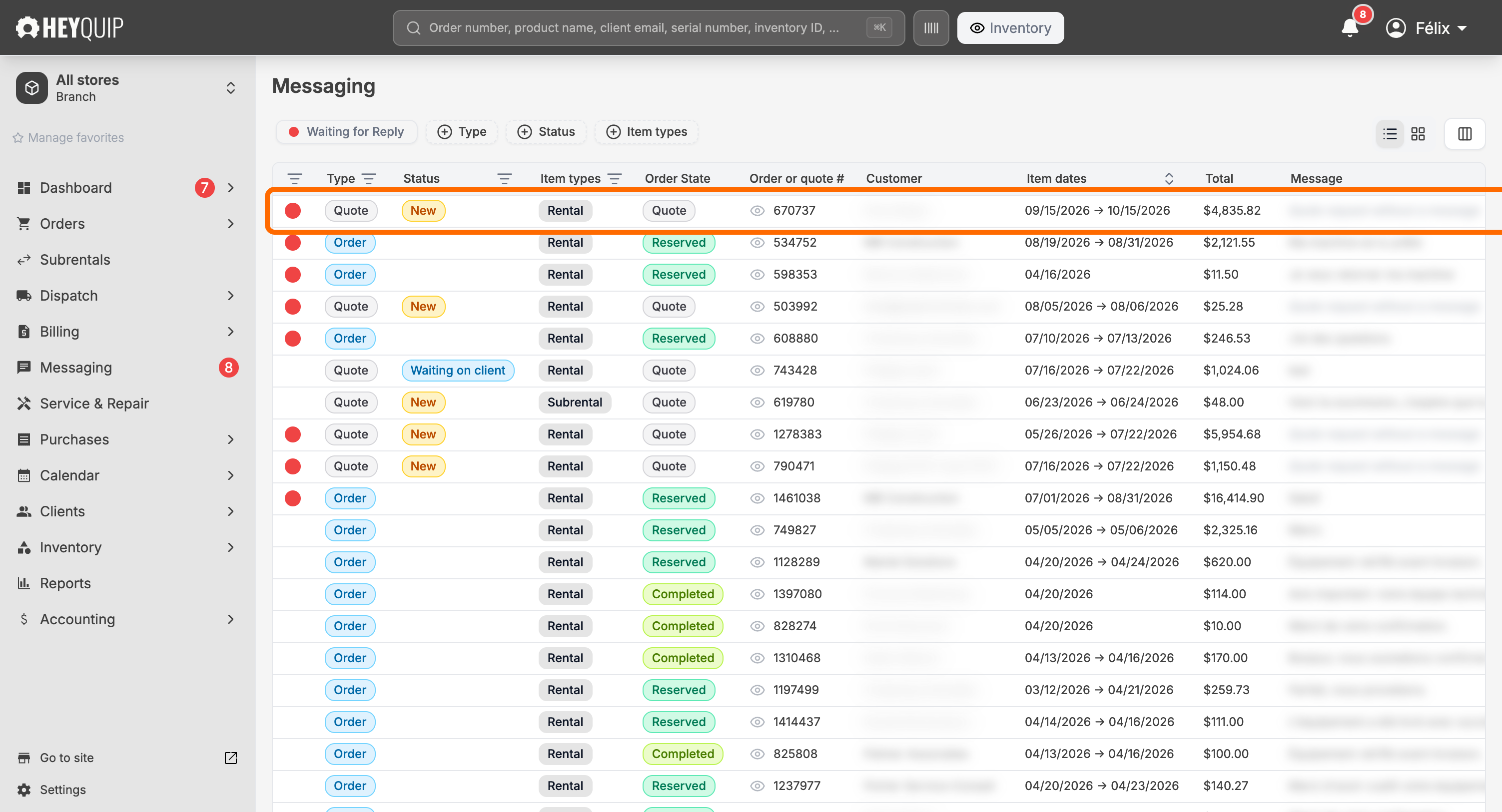Preview order 1397080 with eye icon

[x=757, y=594]
